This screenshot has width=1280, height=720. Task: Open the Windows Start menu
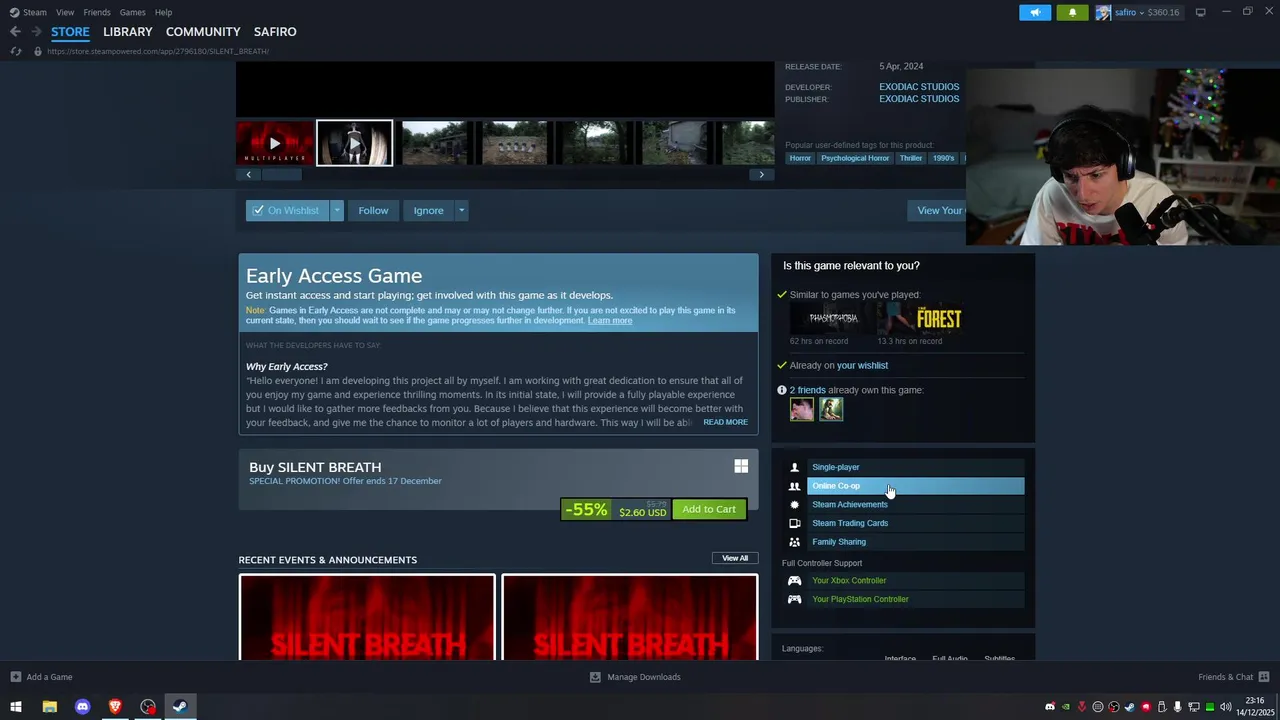(x=16, y=707)
